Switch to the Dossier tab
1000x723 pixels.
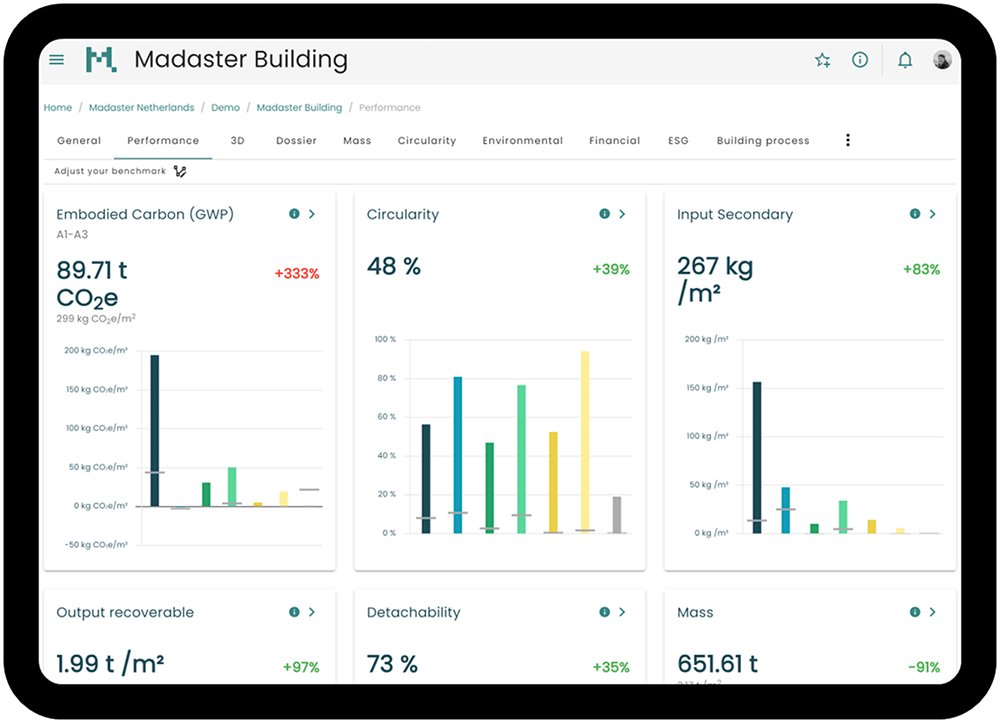point(296,141)
